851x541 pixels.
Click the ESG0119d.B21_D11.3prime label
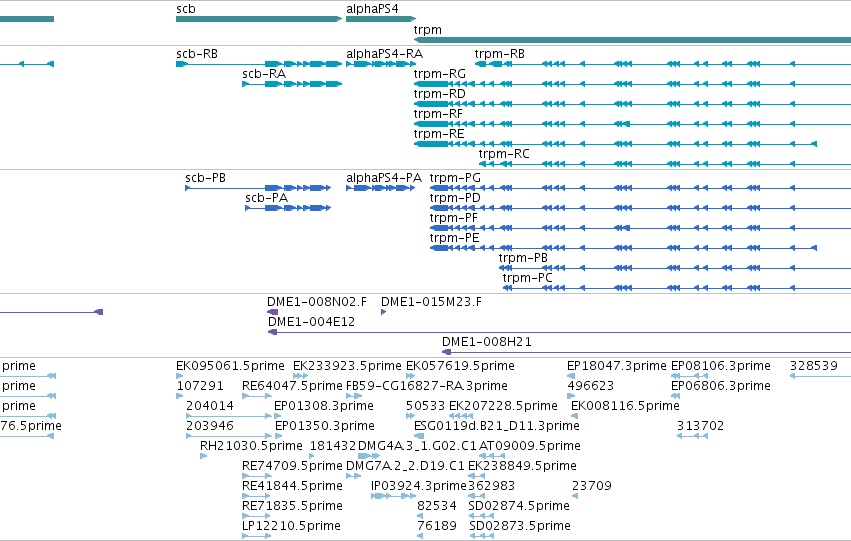tap(497, 427)
